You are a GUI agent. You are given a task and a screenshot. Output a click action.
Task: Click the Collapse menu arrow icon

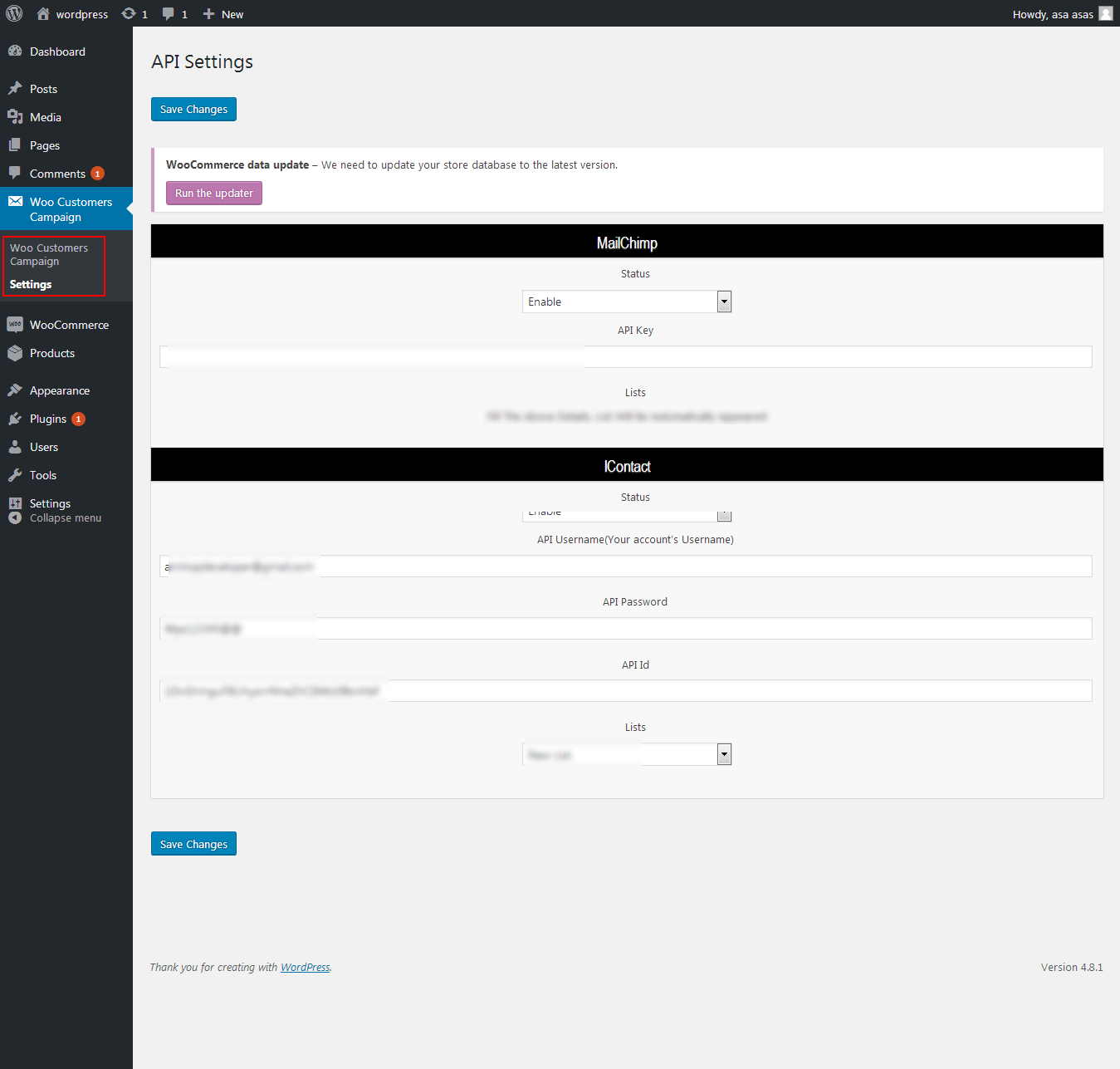pyautogui.click(x=15, y=517)
